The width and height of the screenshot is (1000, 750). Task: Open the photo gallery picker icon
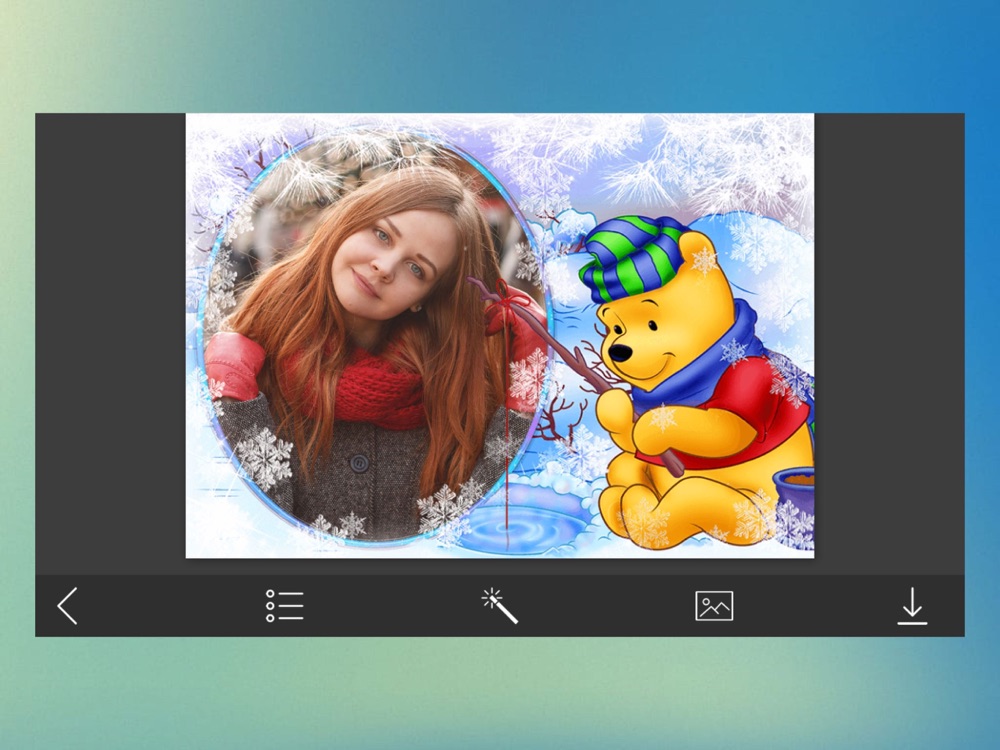pos(714,605)
